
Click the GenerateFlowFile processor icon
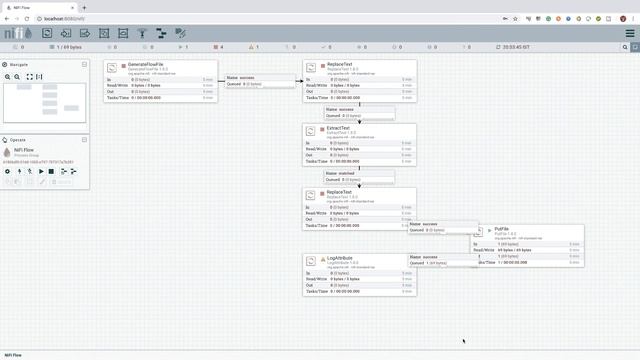point(112,68)
